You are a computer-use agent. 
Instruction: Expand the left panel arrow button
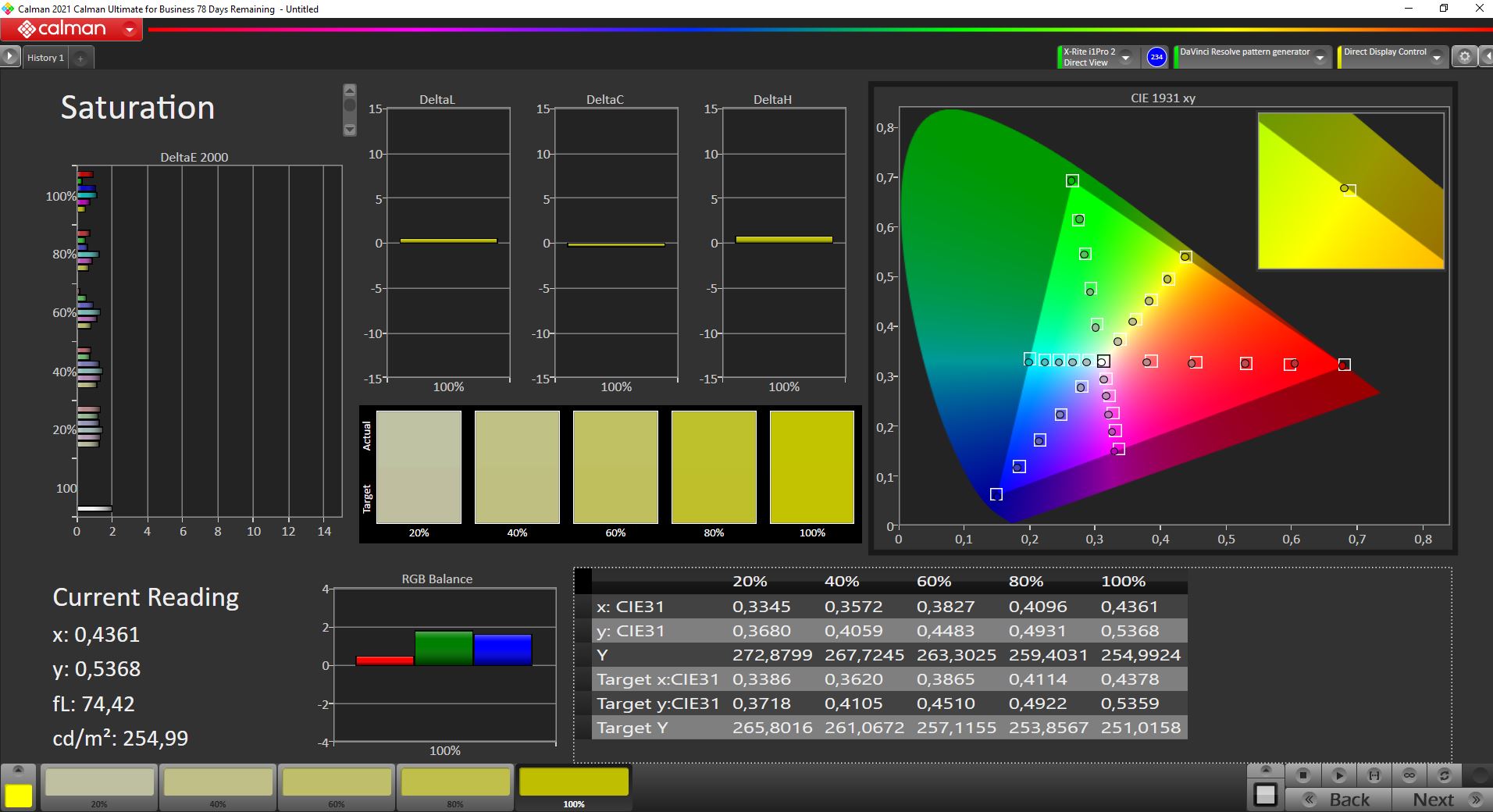(9, 57)
